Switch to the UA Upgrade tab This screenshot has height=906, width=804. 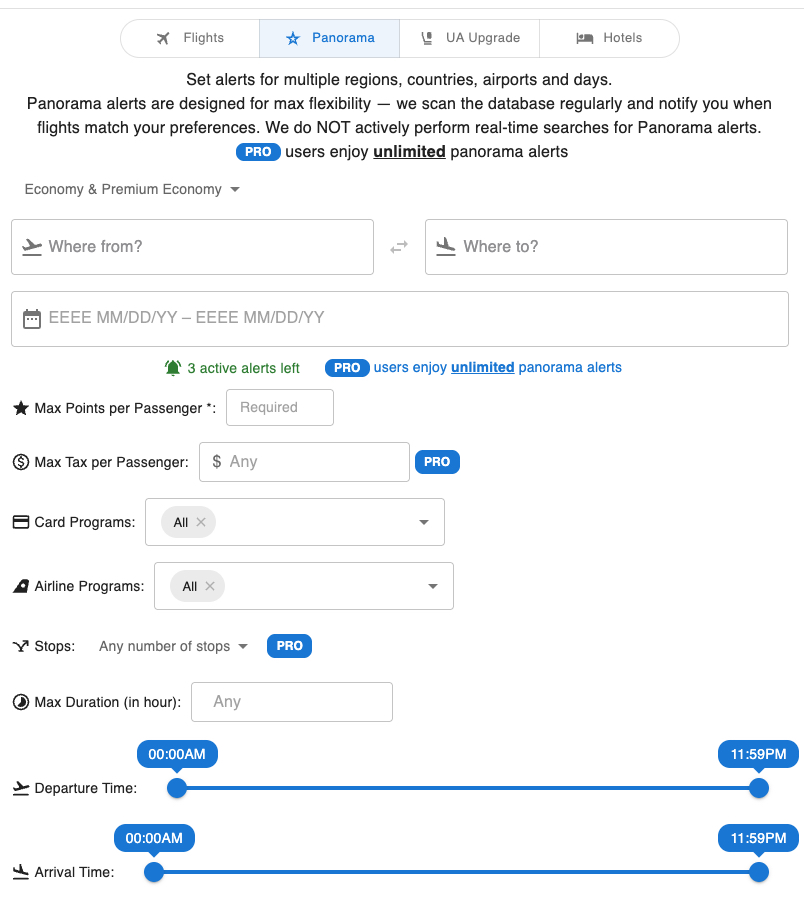click(469, 37)
